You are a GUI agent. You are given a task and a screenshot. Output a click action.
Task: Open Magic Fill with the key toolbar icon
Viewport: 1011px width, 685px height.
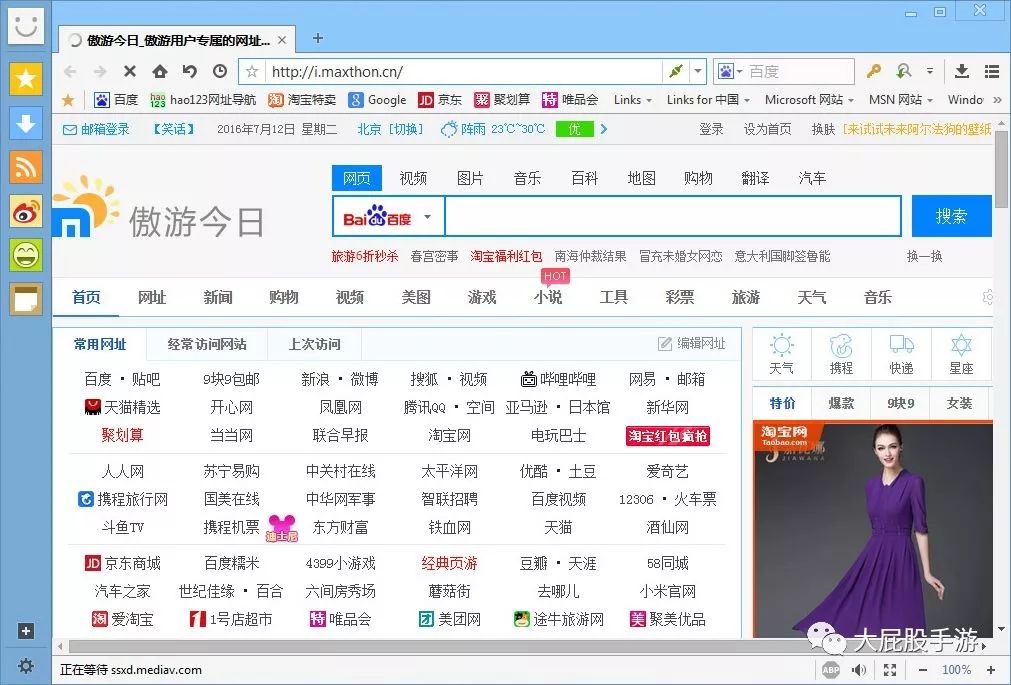click(871, 72)
